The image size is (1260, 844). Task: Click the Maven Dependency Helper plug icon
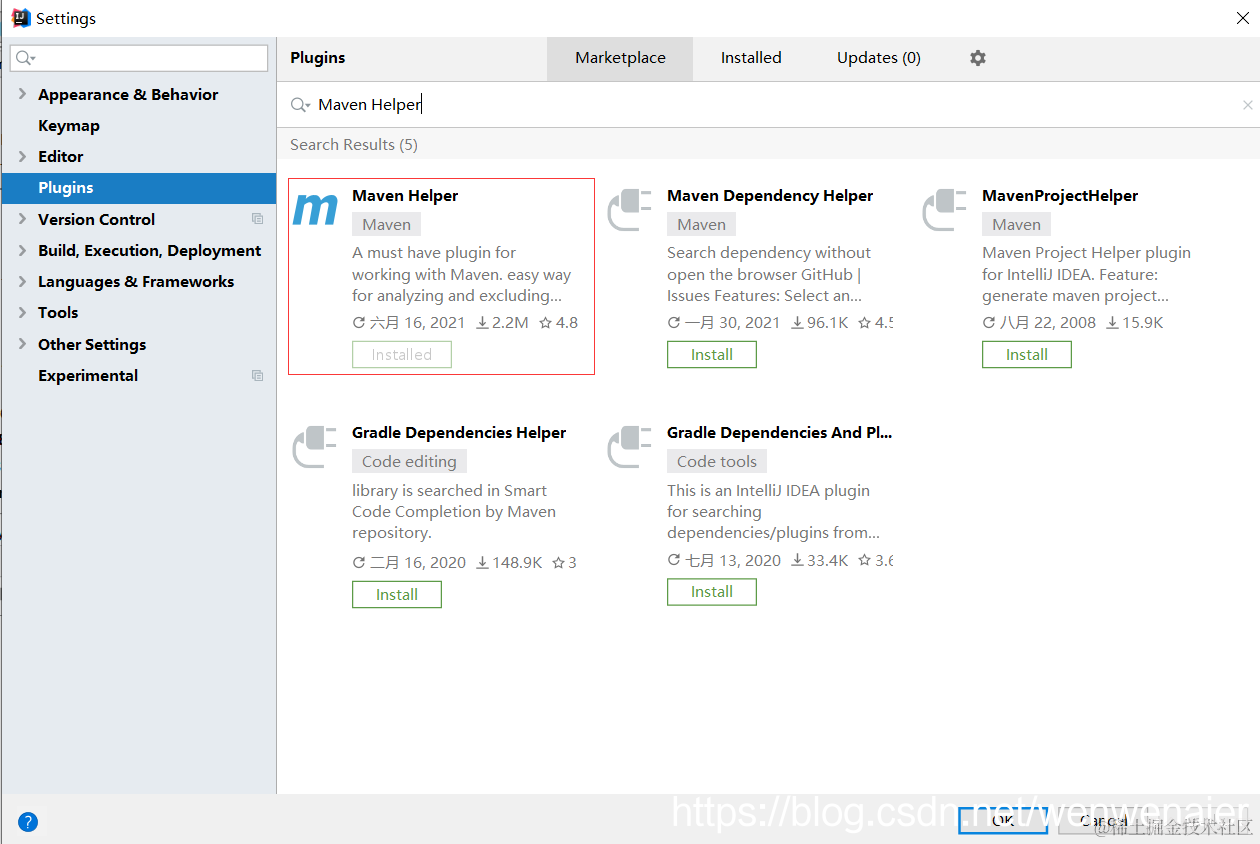[x=630, y=210]
